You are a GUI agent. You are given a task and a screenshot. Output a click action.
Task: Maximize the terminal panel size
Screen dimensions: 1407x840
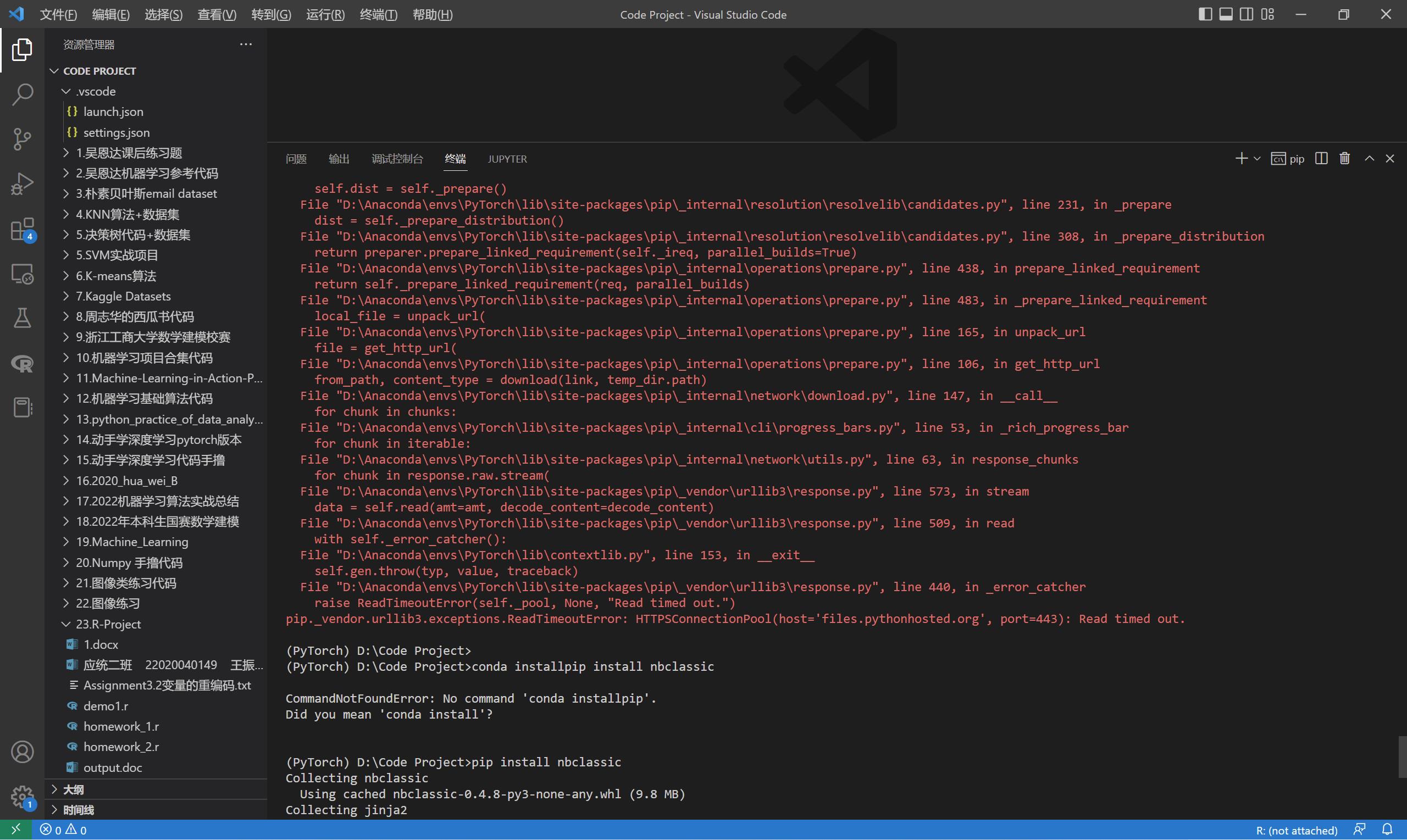(1369, 159)
